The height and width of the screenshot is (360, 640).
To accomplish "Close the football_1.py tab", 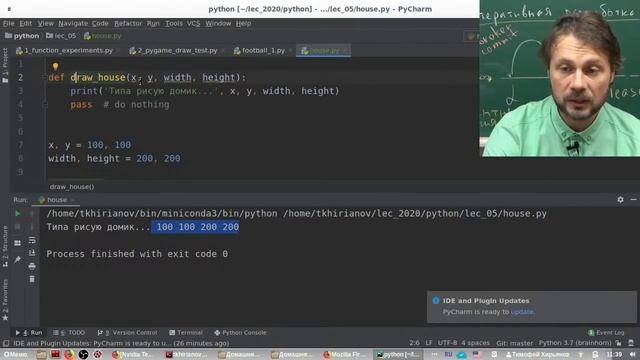I will pos(290,51).
